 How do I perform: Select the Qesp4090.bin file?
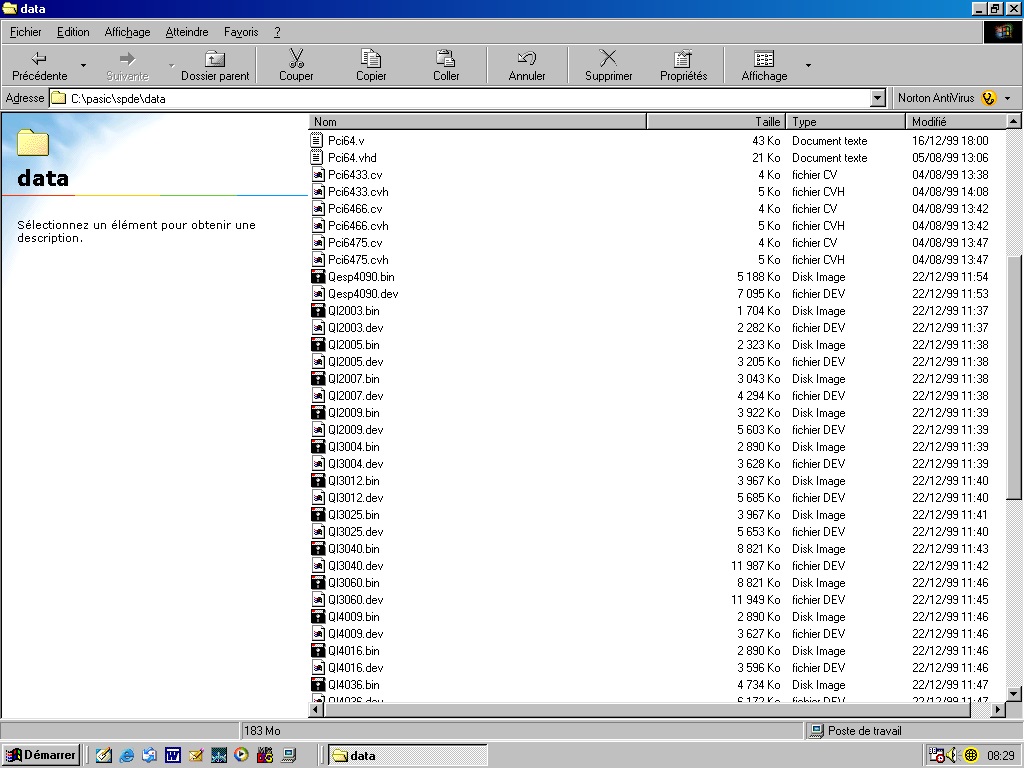point(361,277)
